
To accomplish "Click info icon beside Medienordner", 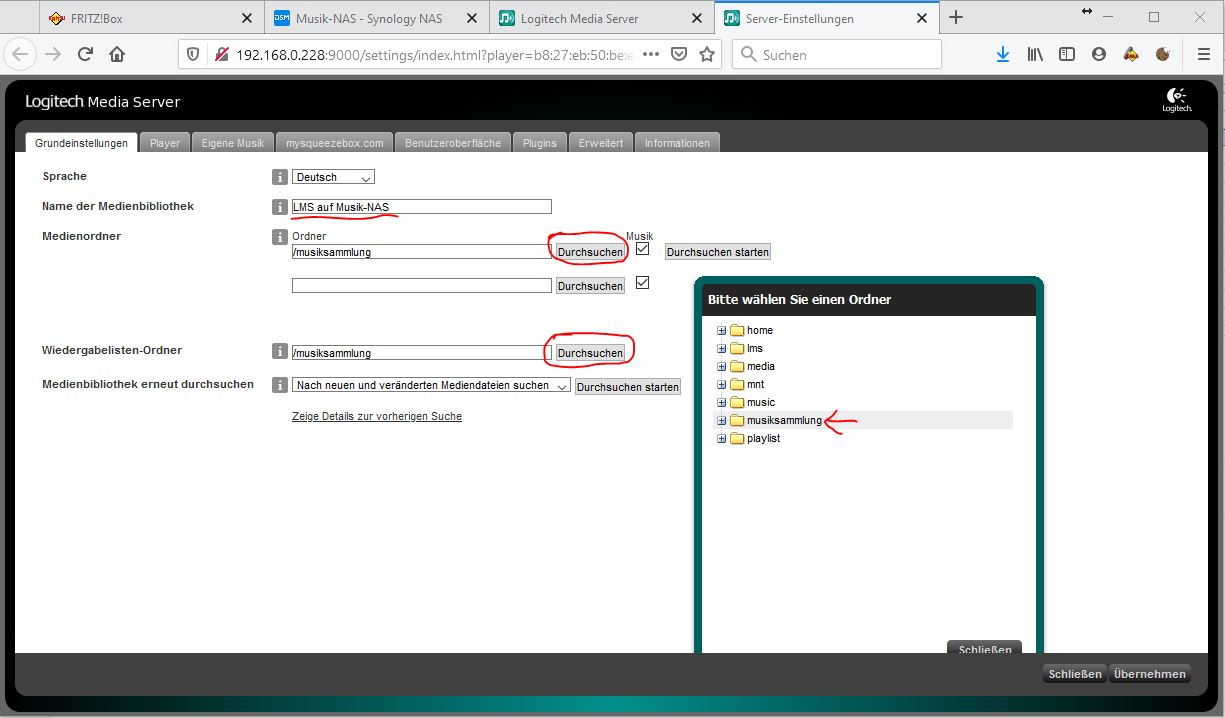I will [x=280, y=237].
